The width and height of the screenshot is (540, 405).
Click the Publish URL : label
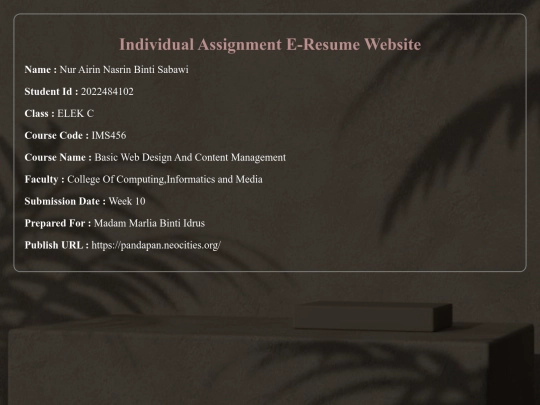[56, 245]
